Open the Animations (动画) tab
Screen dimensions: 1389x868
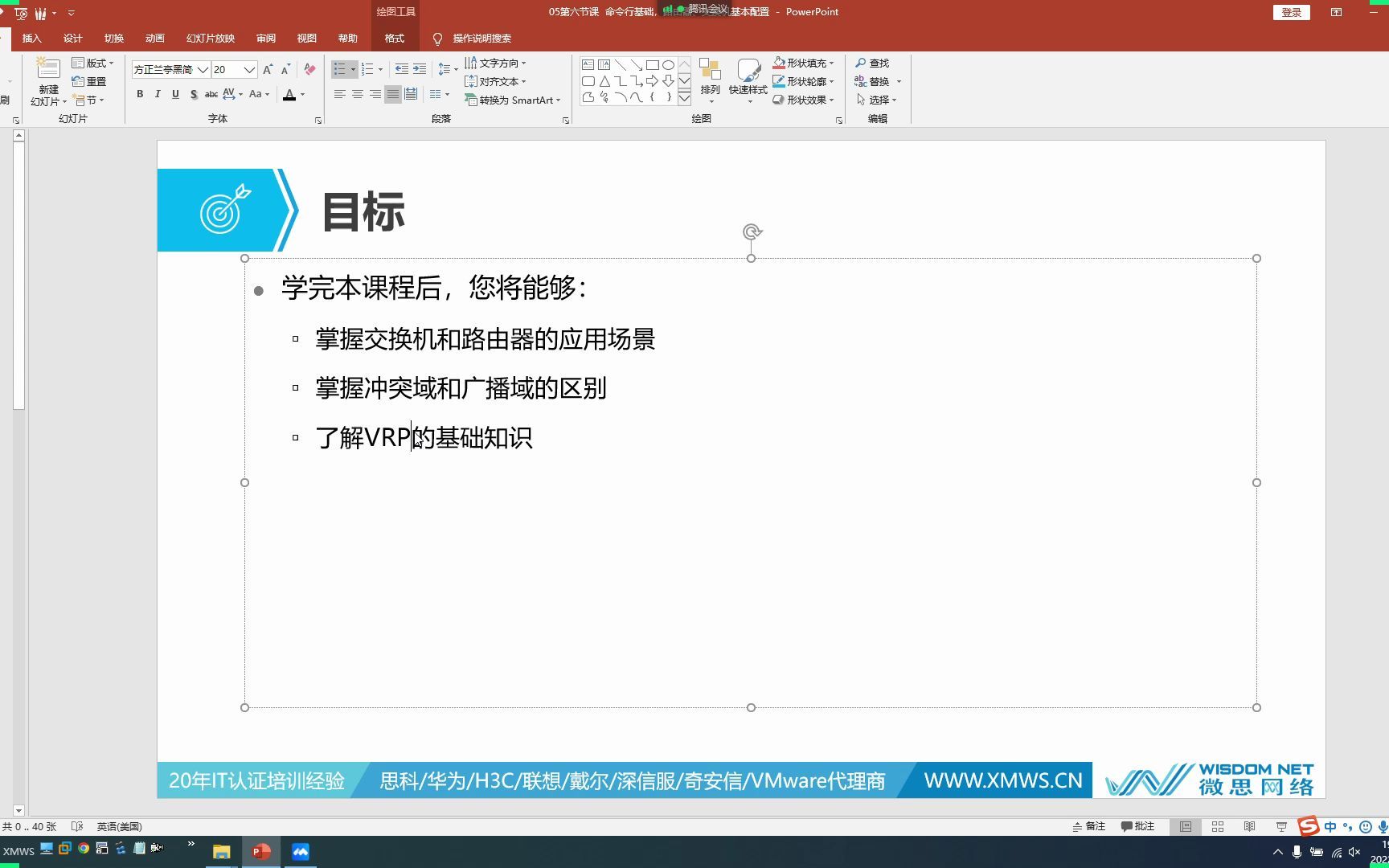155,38
